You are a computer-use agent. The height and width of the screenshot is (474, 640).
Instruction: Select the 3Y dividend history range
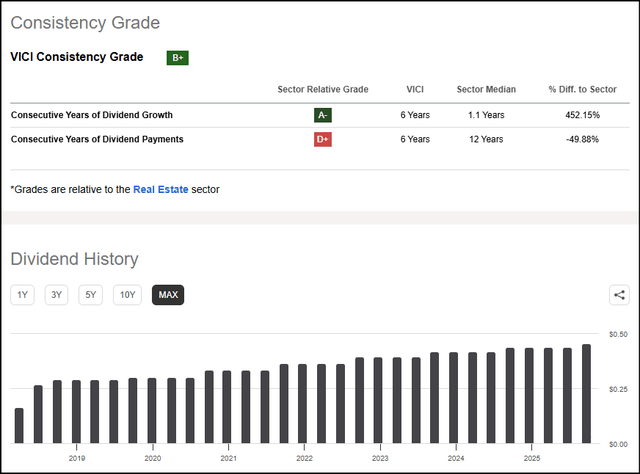coord(56,295)
